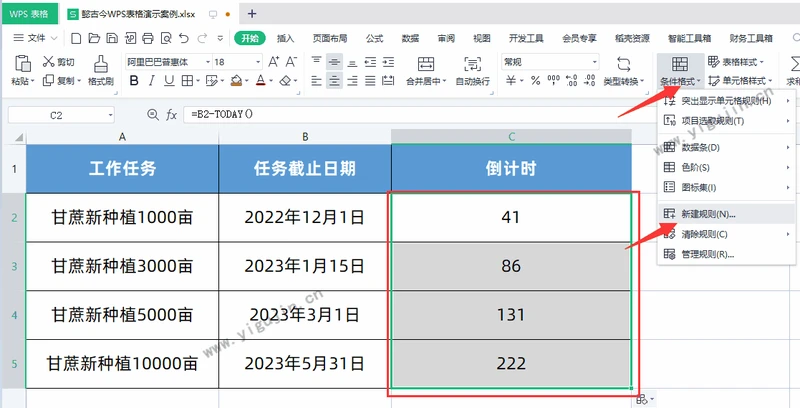The image size is (800, 408).
Task: Click the Export to PDF icon
Action: (130, 38)
